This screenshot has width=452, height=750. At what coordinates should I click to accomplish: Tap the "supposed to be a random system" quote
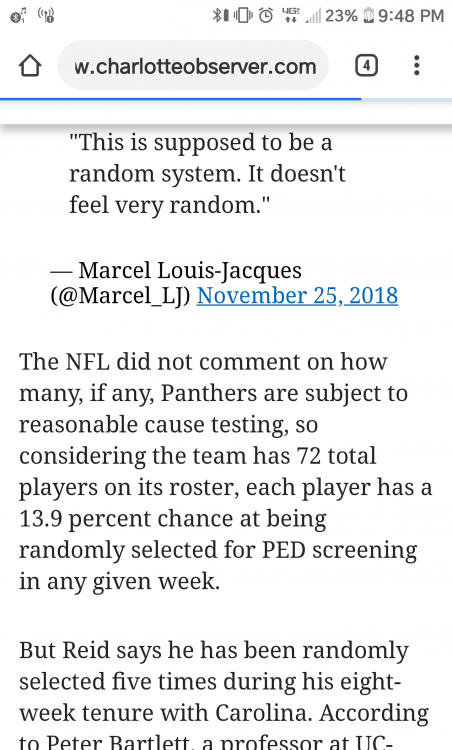[207, 174]
